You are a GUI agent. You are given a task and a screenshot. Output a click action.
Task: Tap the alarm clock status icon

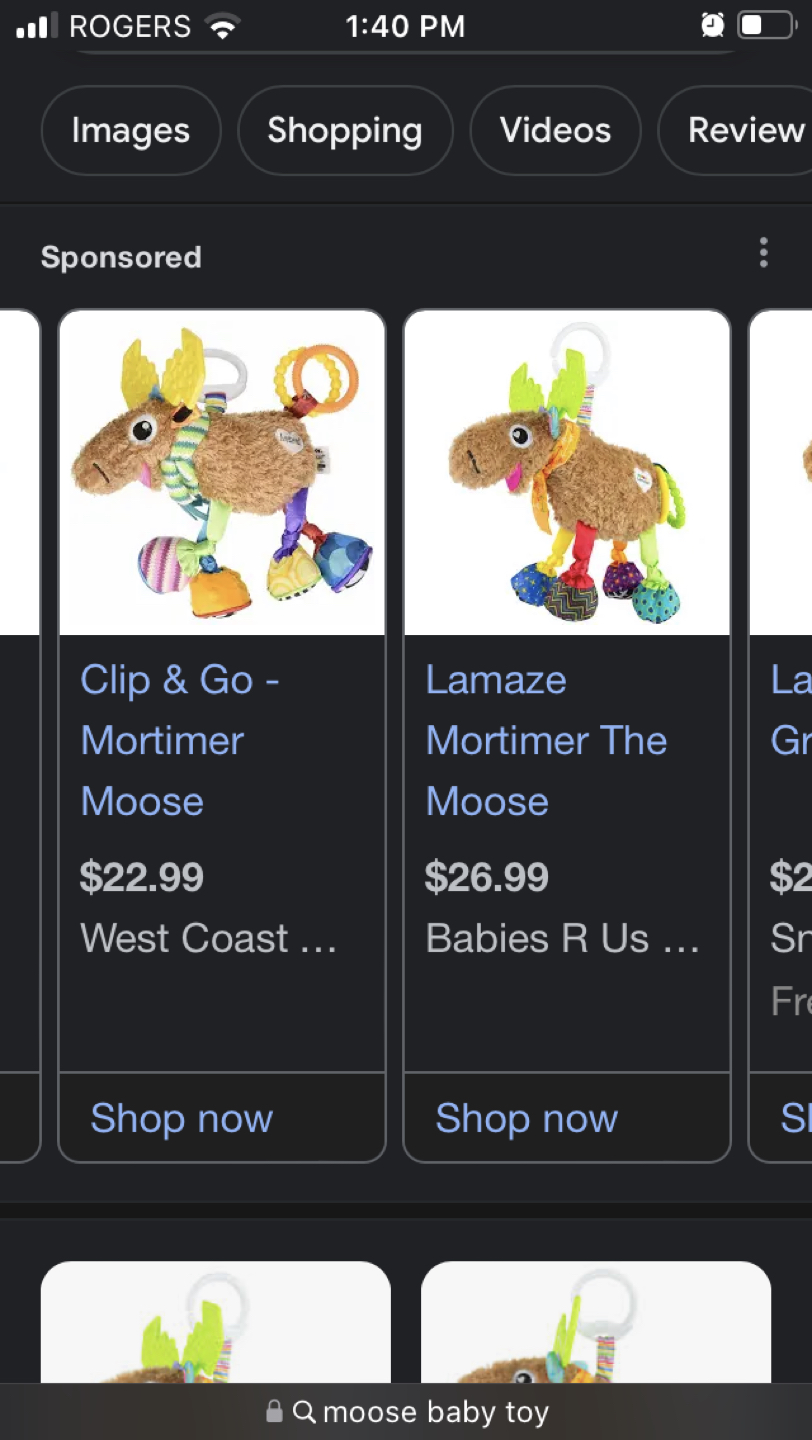(712, 25)
